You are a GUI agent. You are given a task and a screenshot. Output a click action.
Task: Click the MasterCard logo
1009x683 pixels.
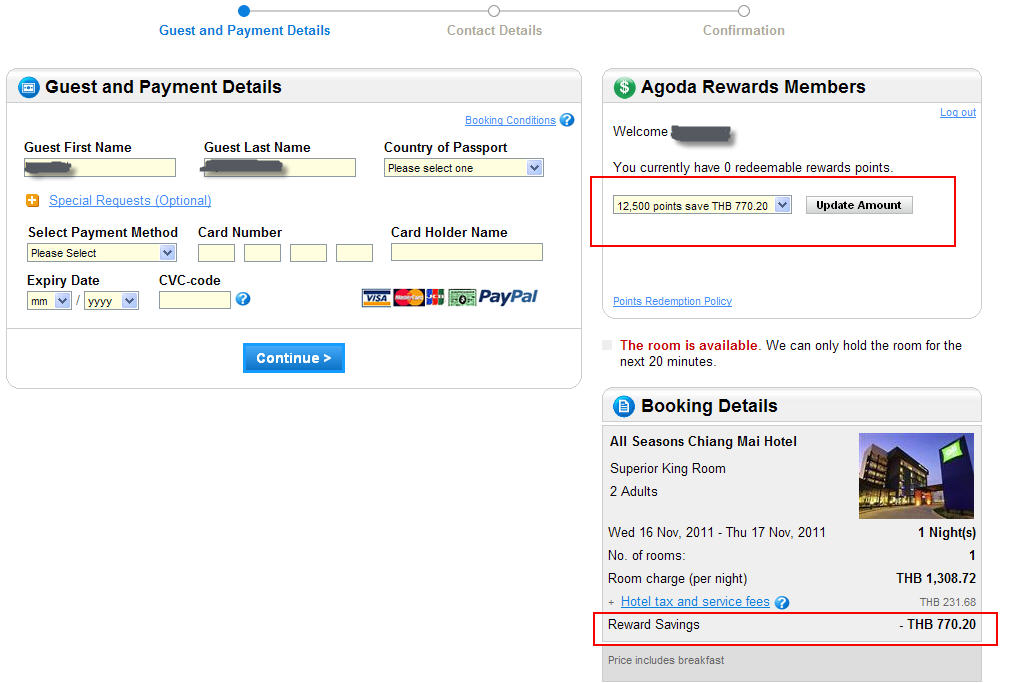point(409,297)
